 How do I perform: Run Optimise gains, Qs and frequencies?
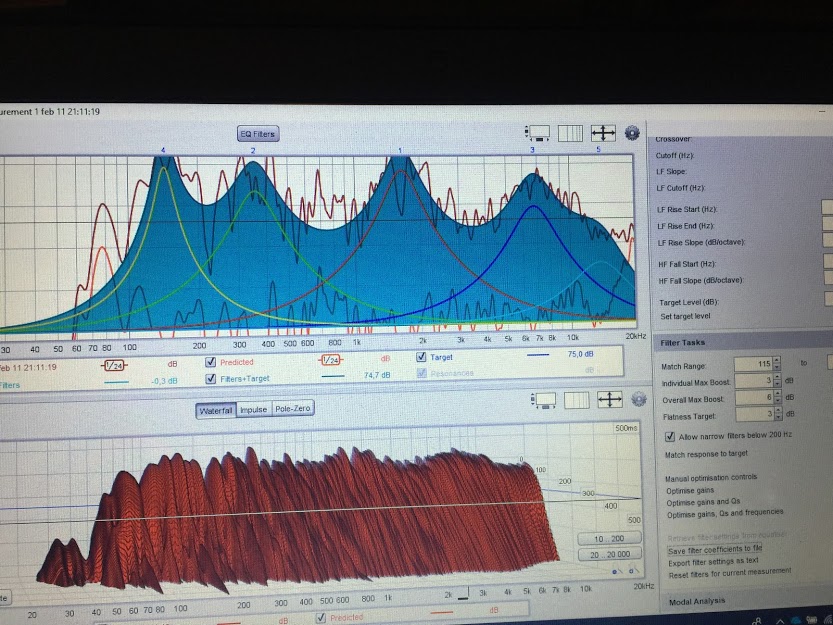tap(725, 513)
